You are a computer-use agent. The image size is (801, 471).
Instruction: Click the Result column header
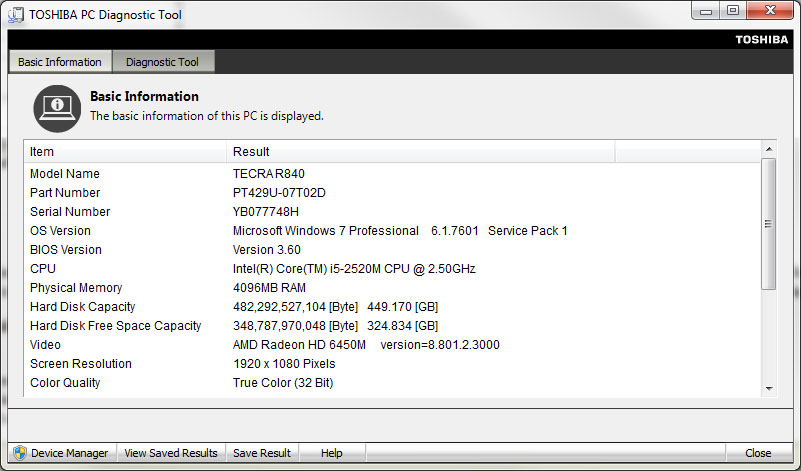click(x=420, y=152)
